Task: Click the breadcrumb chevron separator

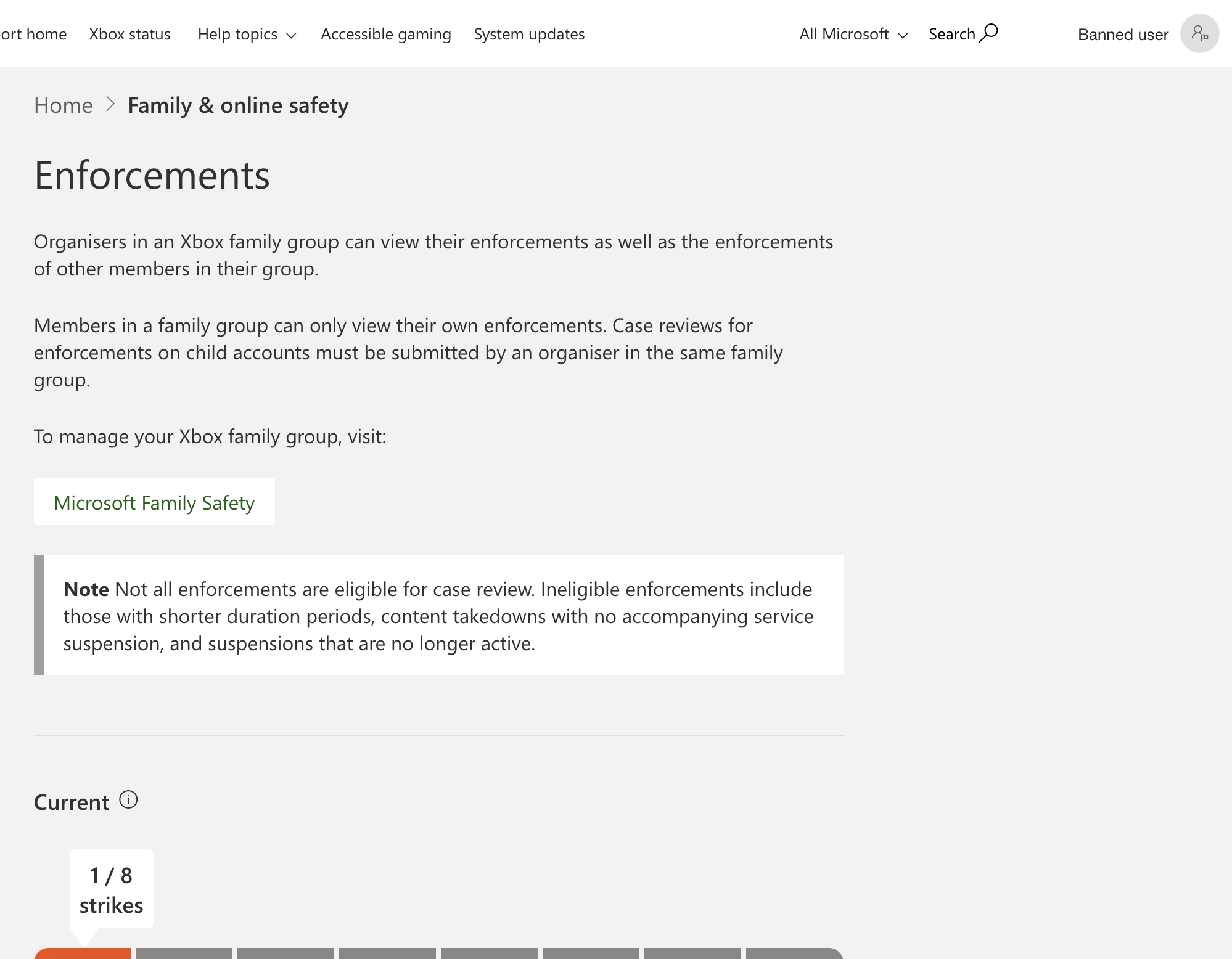Action: point(110,105)
